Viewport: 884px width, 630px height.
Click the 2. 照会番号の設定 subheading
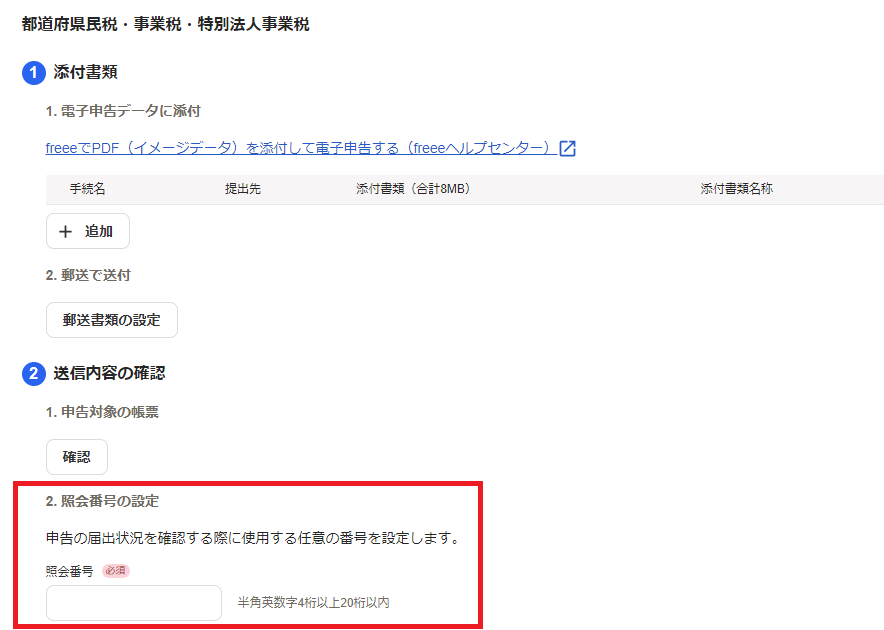point(102,501)
